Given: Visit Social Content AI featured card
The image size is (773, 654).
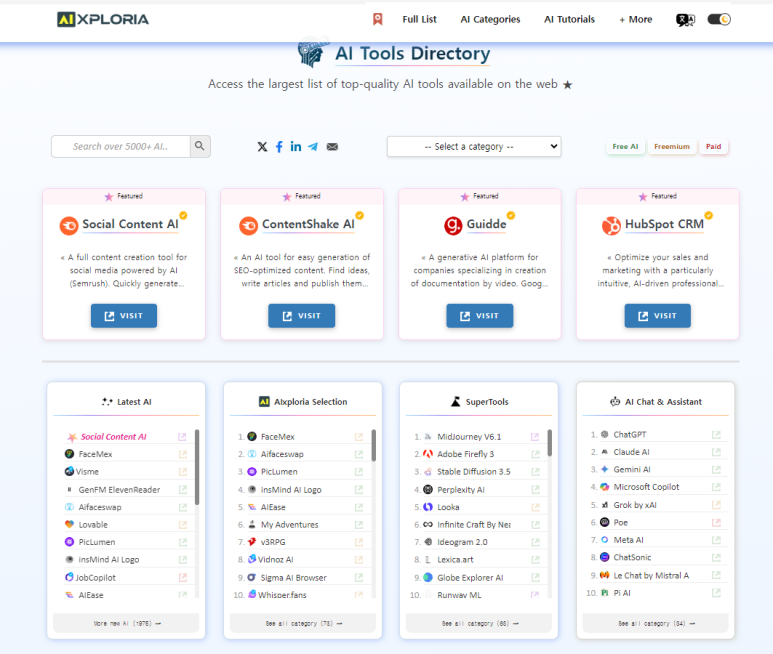Looking at the screenshot, I should [x=124, y=315].
